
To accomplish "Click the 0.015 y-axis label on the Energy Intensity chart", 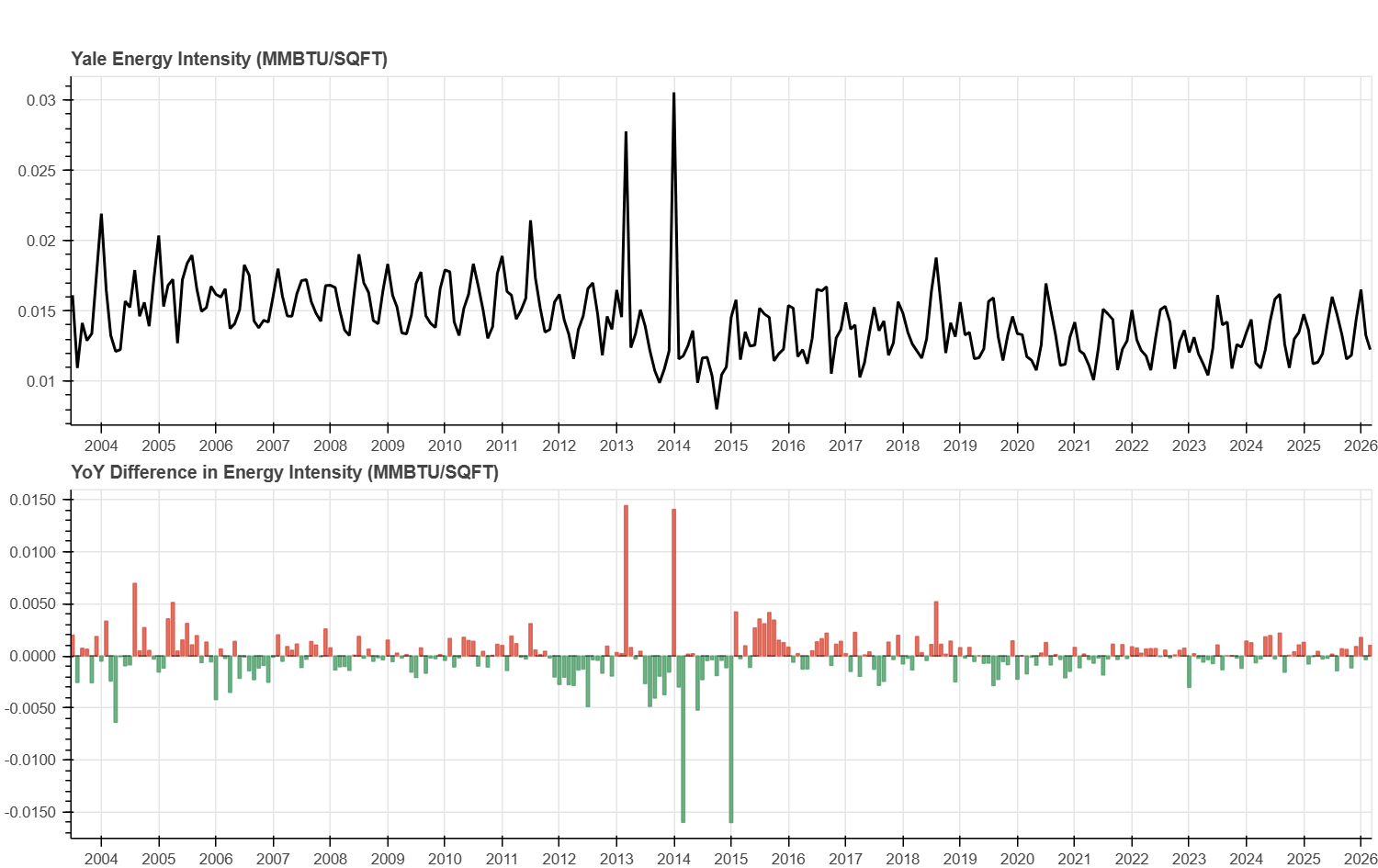I will pyautogui.click(x=38, y=311).
